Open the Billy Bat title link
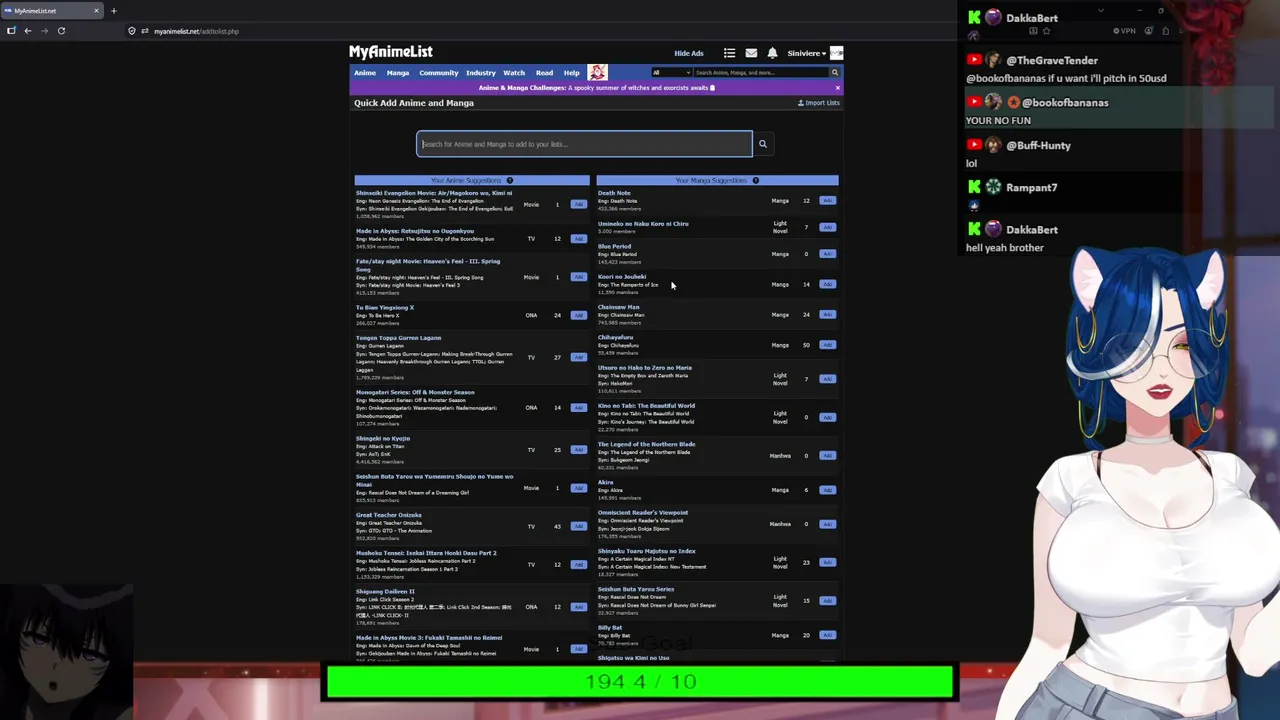 [610, 628]
